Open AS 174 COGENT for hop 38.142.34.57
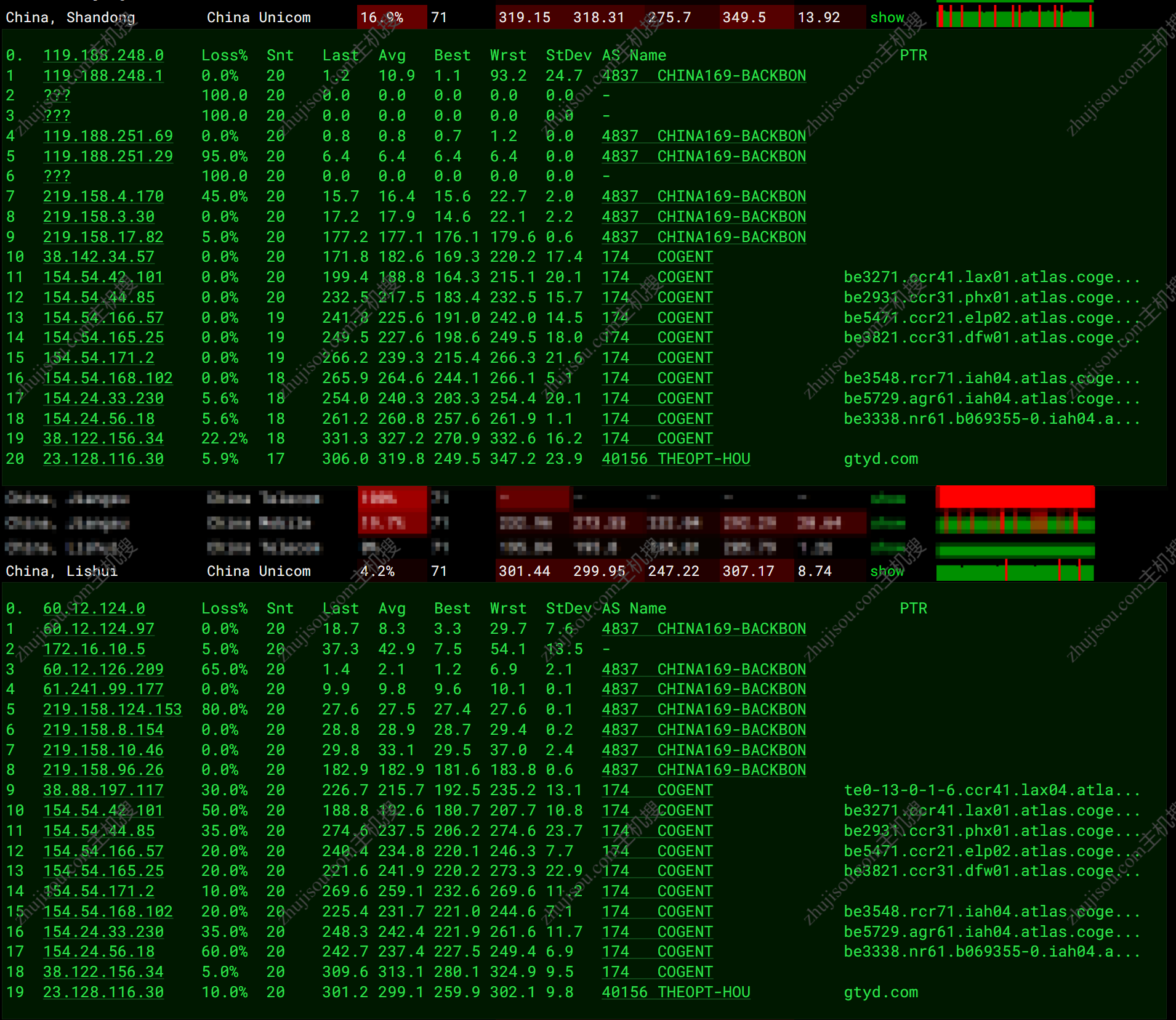Screen dimensions: 1176x1020 pyautogui.click(x=657, y=257)
